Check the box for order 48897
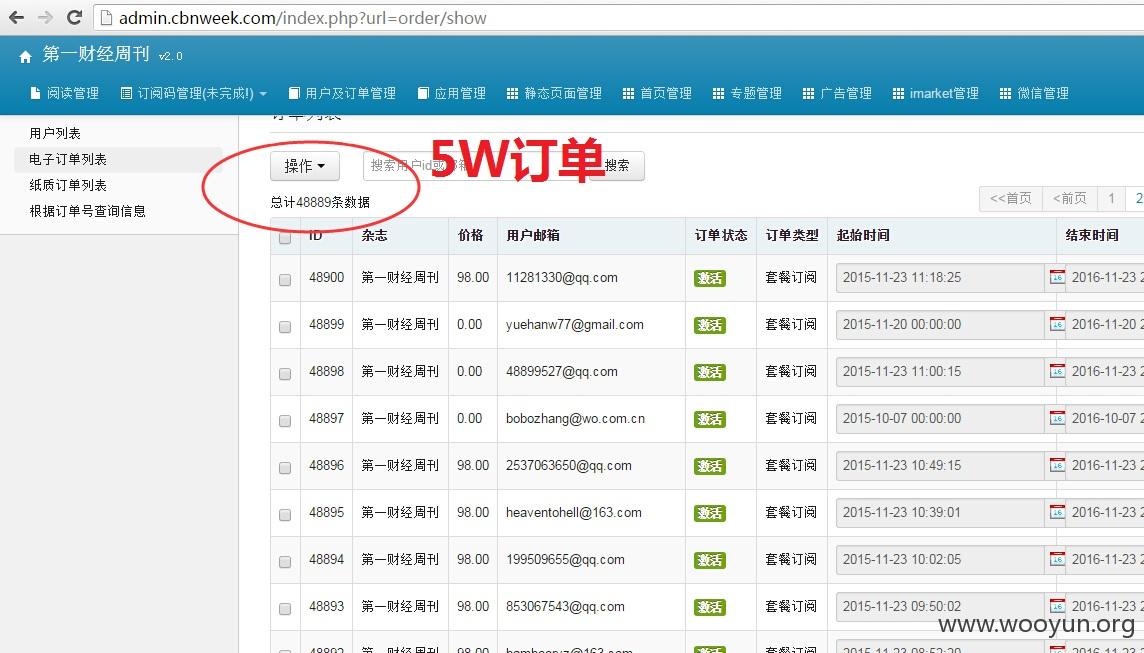The width and height of the screenshot is (1144, 653). click(x=285, y=420)
